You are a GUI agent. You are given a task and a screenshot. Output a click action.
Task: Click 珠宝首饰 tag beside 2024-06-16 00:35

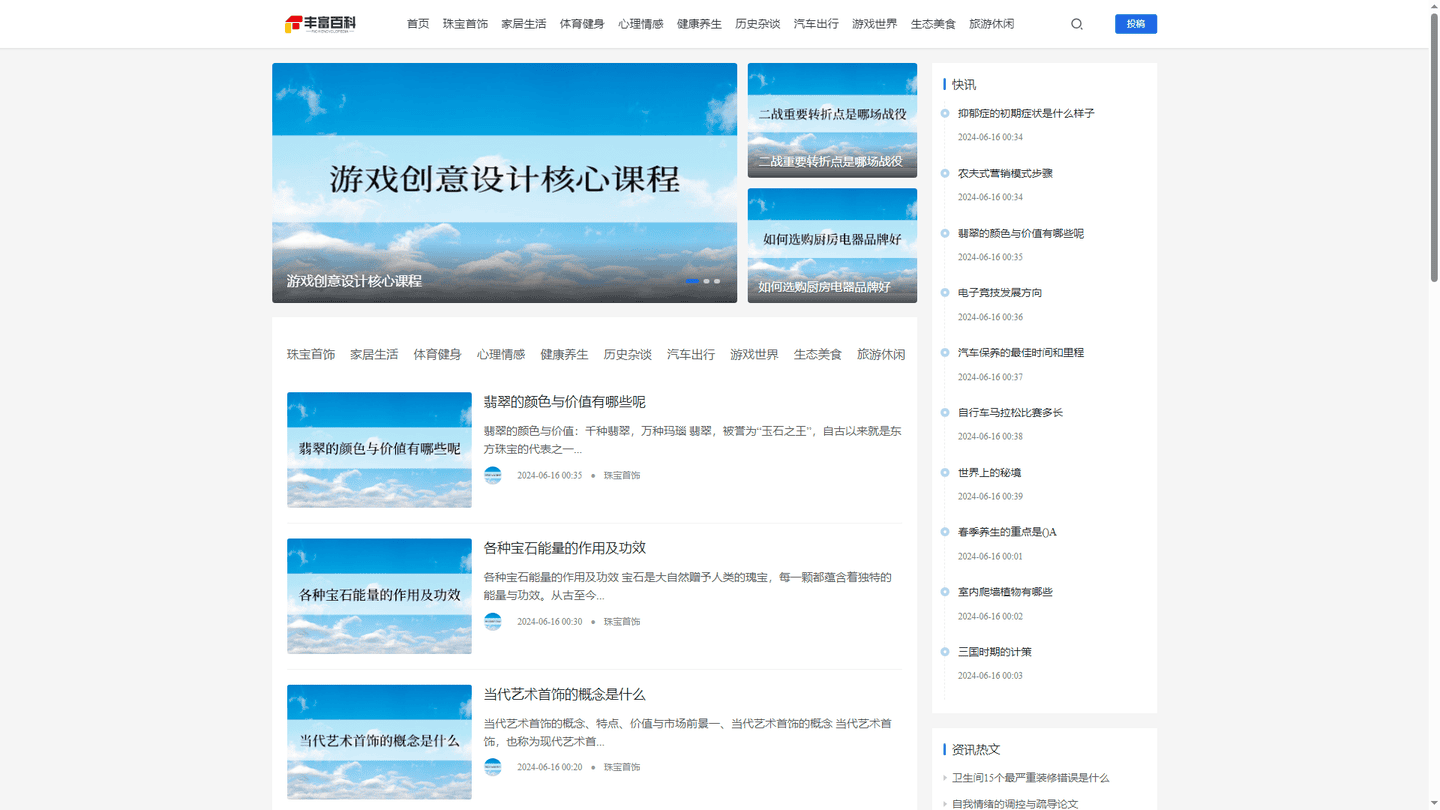coord(622,476)
